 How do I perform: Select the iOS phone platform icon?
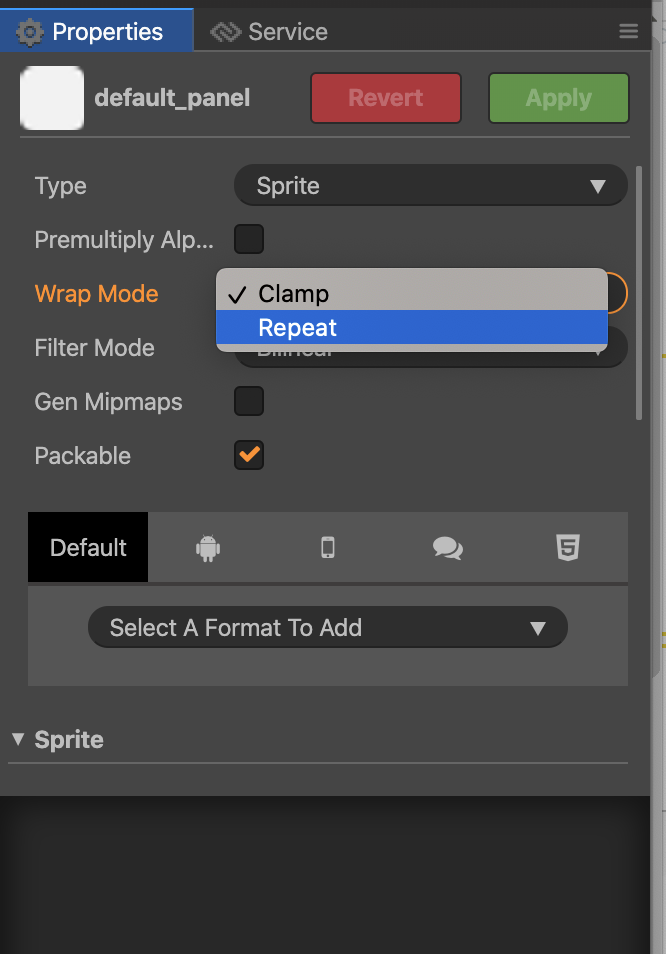click(328, 547)
